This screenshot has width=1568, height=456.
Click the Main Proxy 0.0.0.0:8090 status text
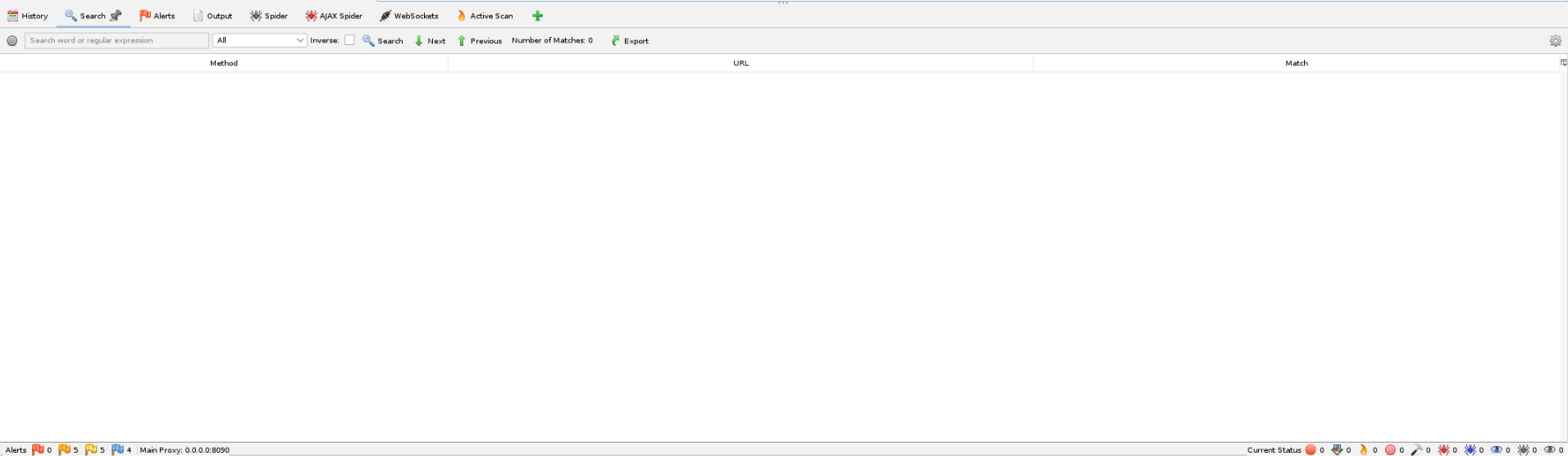[185, 450]
